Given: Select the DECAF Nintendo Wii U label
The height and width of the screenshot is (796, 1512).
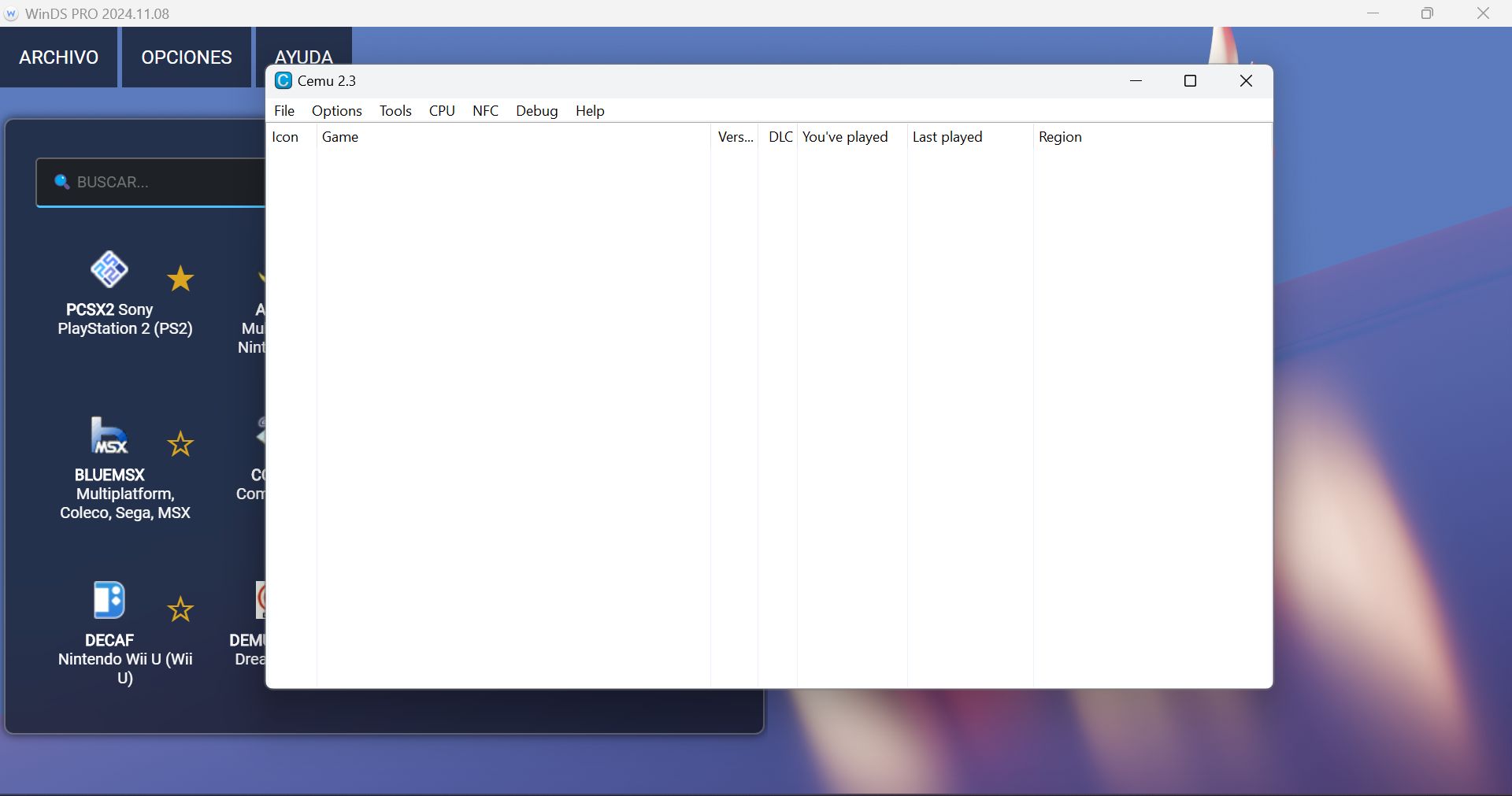Looking at the screenshot, I should pyautogui.click(x=125, y=659).
